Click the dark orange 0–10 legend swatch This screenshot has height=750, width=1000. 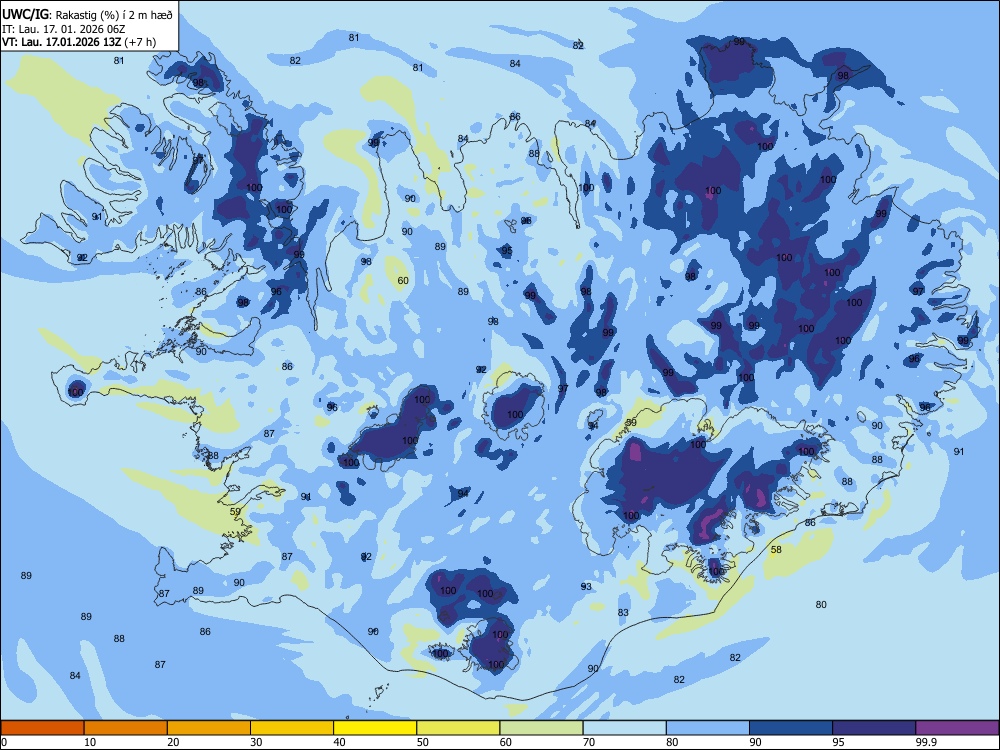pyautogui.click(x=42, y=728)
